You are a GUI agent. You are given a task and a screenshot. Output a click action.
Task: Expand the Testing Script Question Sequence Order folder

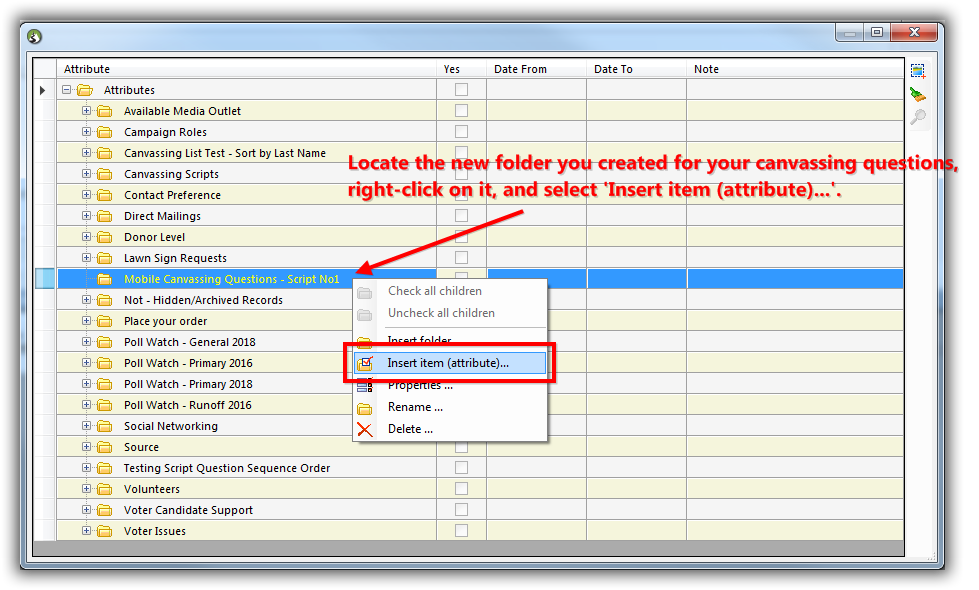point(87,468)
